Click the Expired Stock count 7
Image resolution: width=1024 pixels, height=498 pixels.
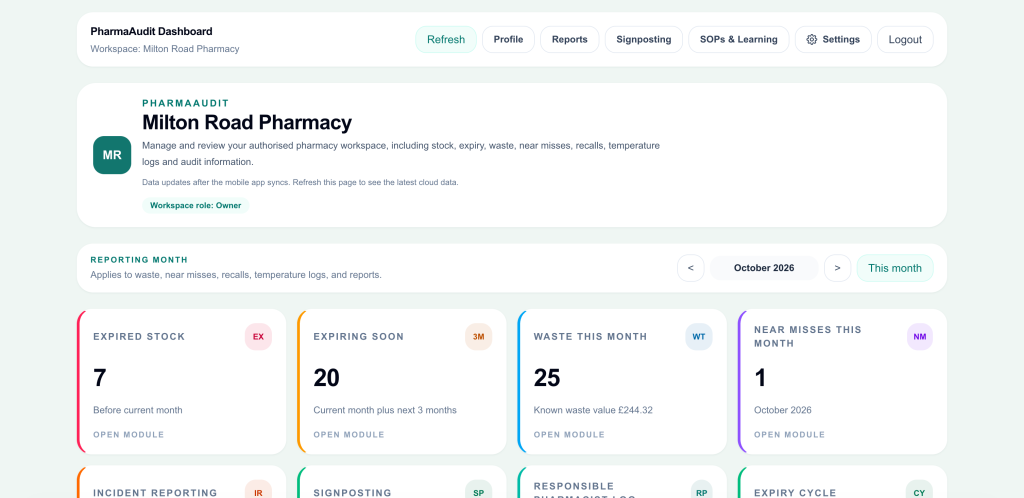point(100,378)
